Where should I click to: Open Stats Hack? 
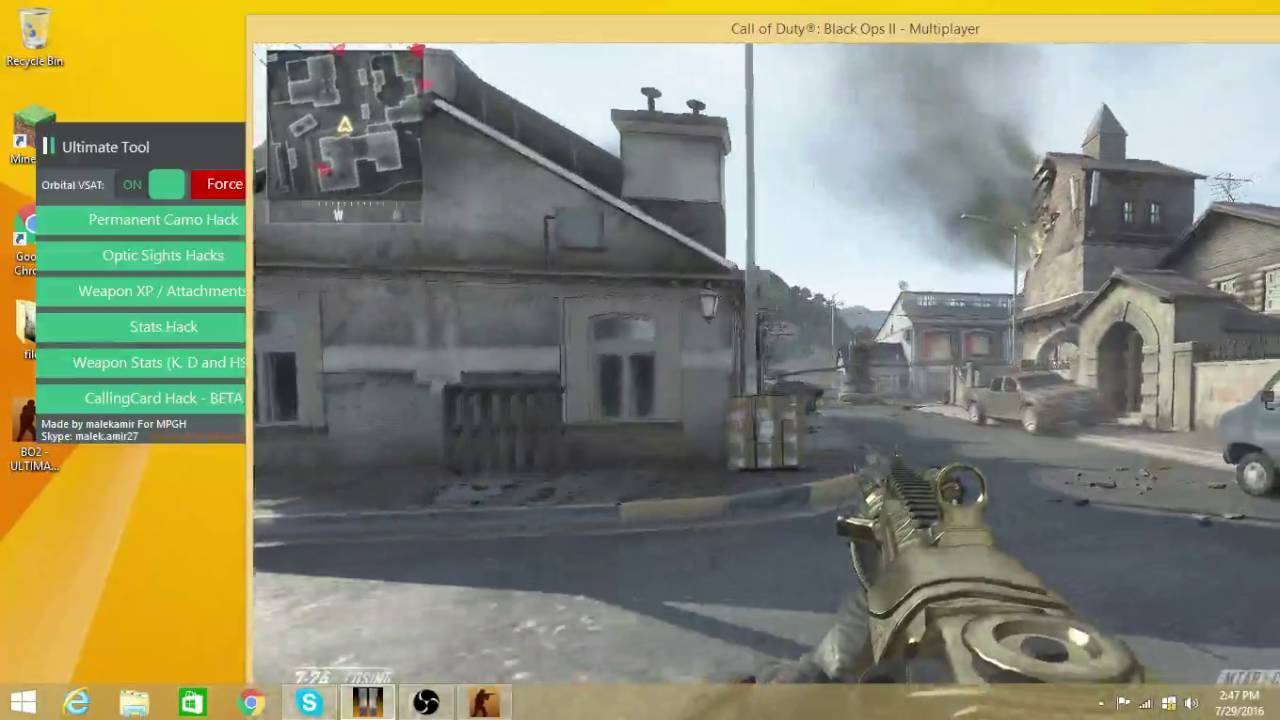click(x=141, y=327)
